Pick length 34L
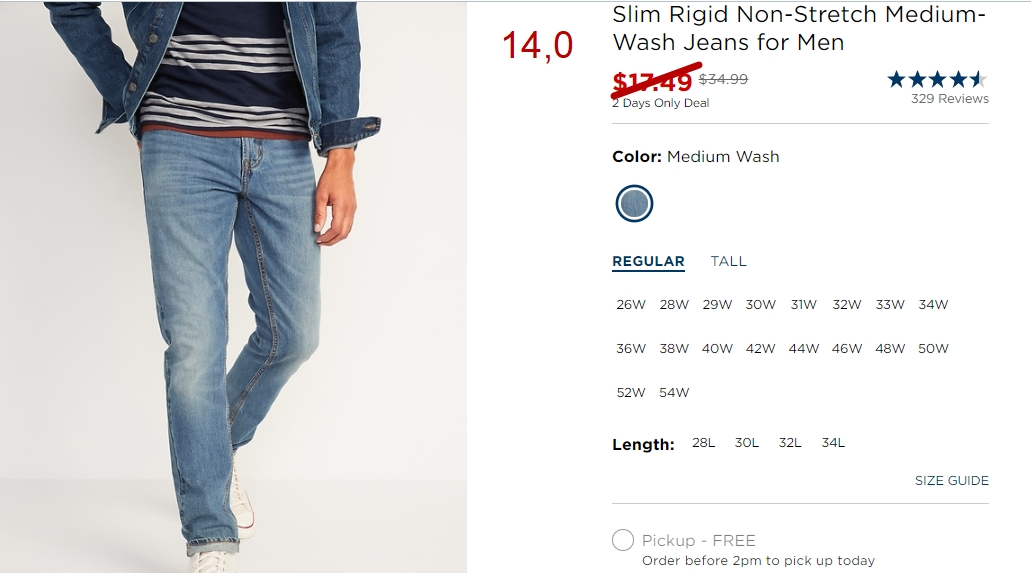The height and width of the screenshot is (573, 1031). click(x=833, y=443)
